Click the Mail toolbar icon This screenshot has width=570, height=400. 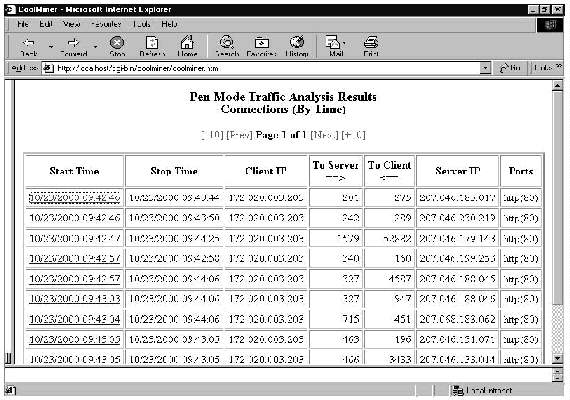(333, 42)
